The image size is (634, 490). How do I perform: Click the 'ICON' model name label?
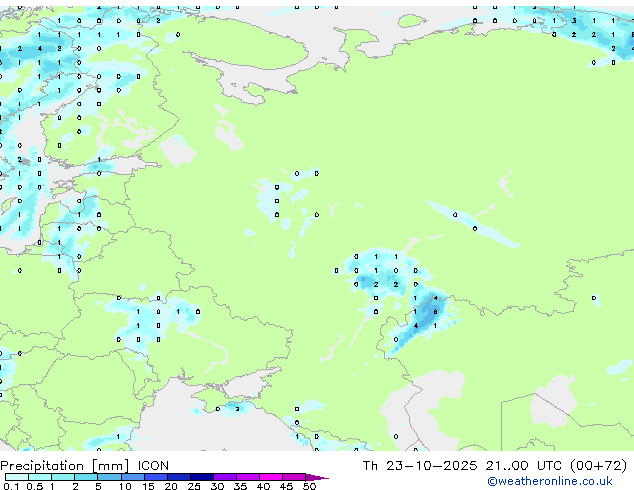click(x=153, y=466)
